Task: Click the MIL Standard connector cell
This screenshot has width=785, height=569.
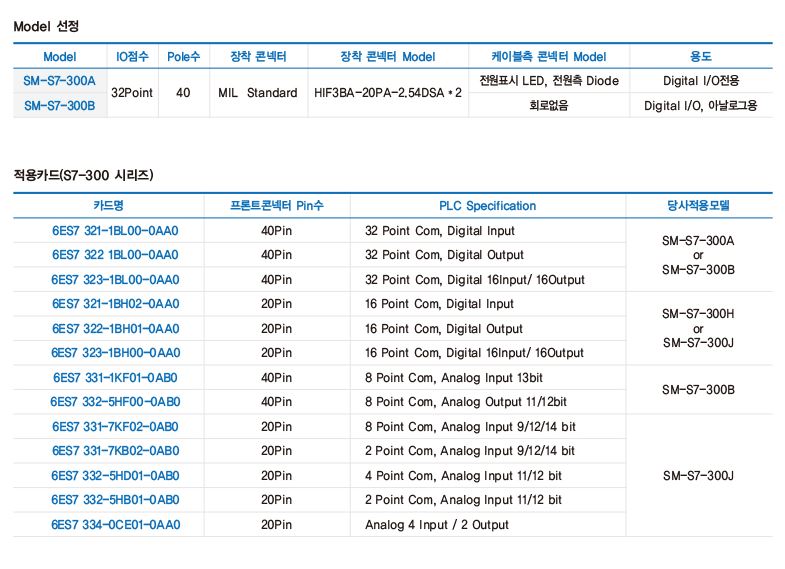Action: point(258,93)
